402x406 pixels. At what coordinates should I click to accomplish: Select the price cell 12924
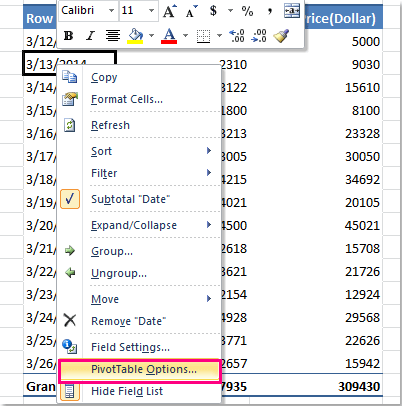click(x=362, y=294)
